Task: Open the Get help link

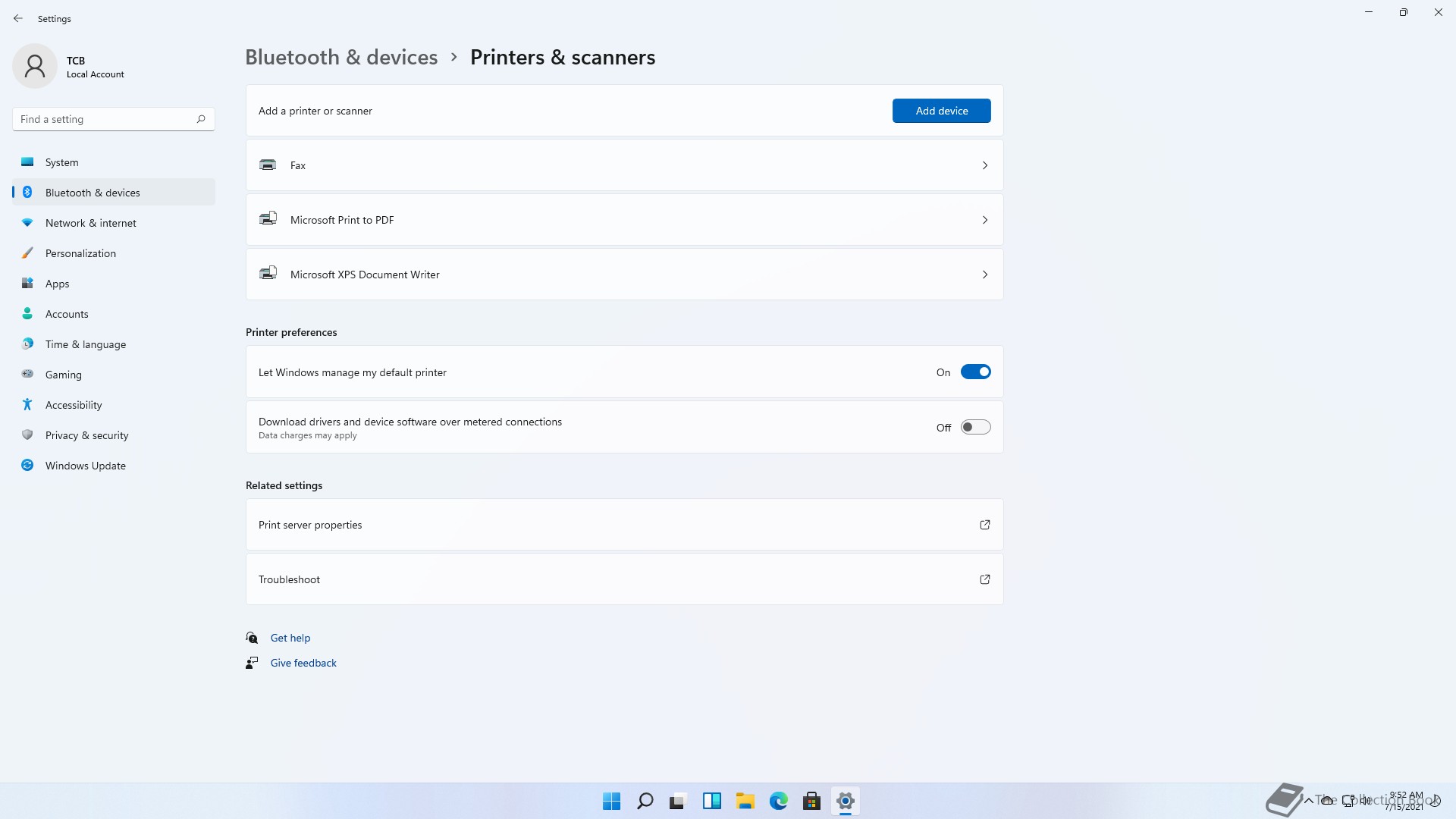Action: 290,638
